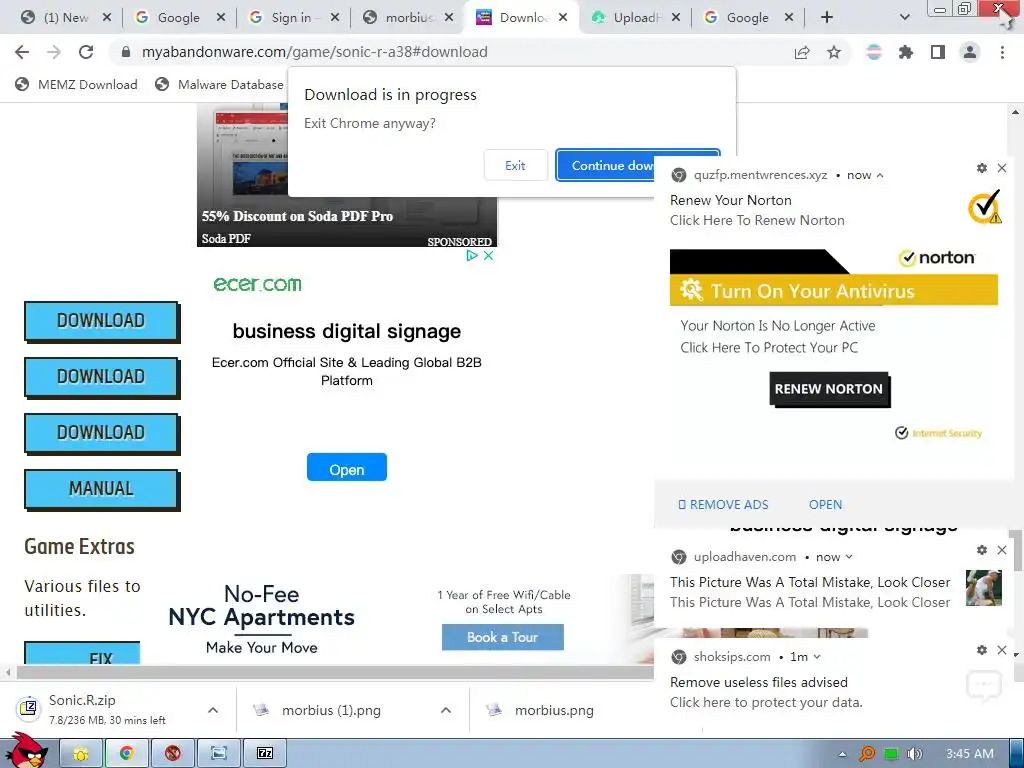
Task: Expand the shoksips.com notification chevron
Action: click(x=817, y=658)
